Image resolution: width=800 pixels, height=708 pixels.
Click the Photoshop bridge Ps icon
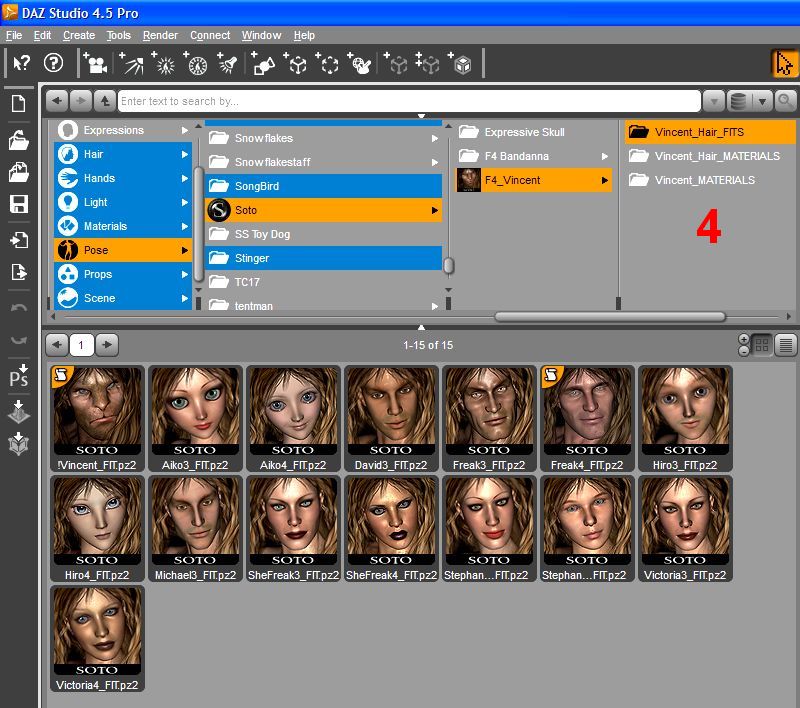pyautogui.click(x=18, y=376)
